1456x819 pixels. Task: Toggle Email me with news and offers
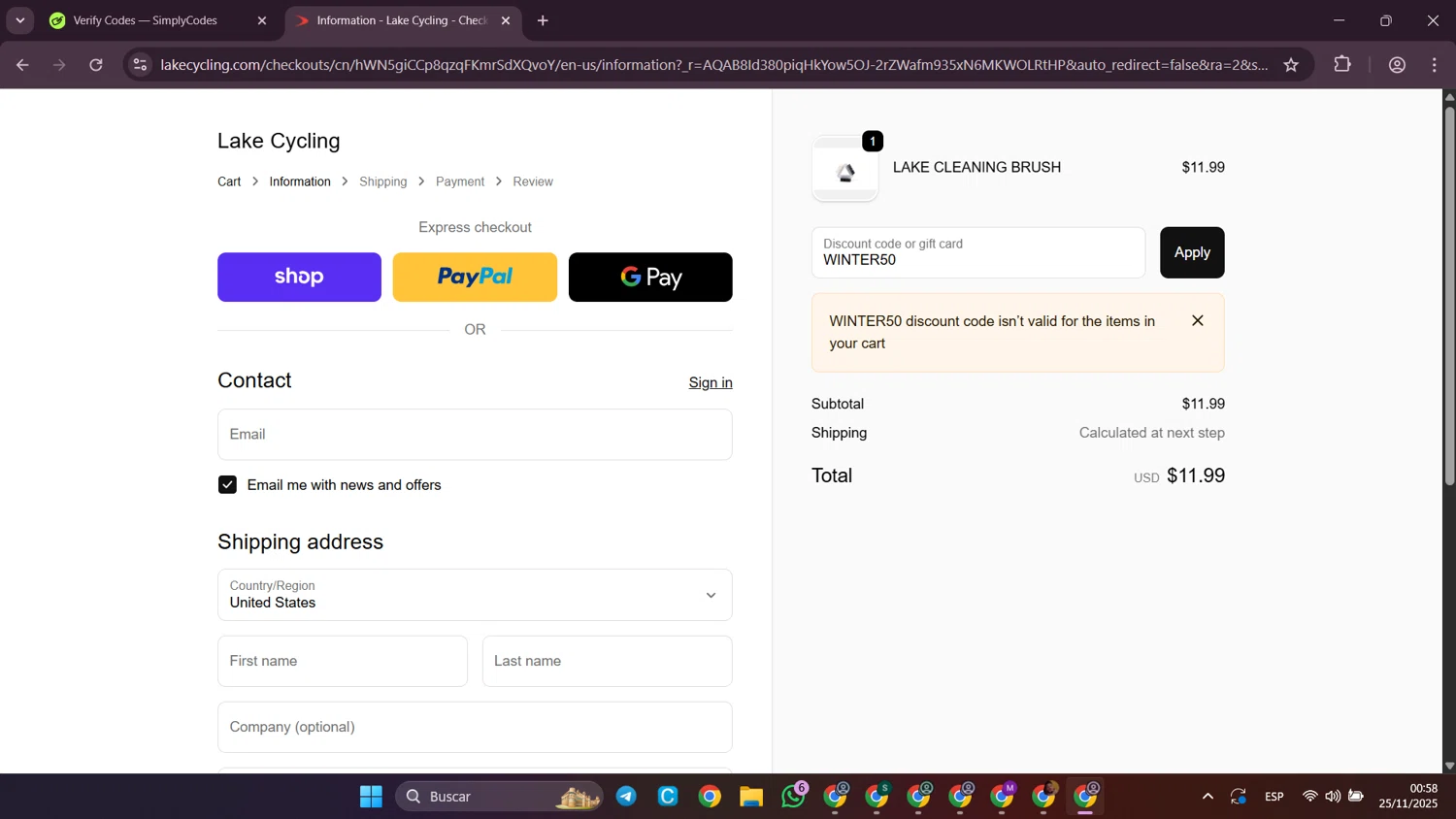click(x=227, y=485)
